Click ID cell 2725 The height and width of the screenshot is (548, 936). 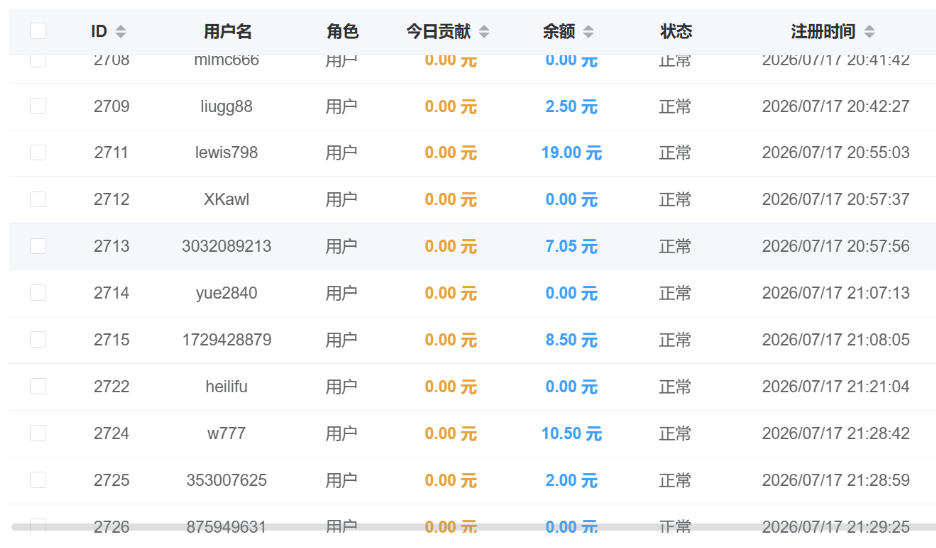(112, 480)
